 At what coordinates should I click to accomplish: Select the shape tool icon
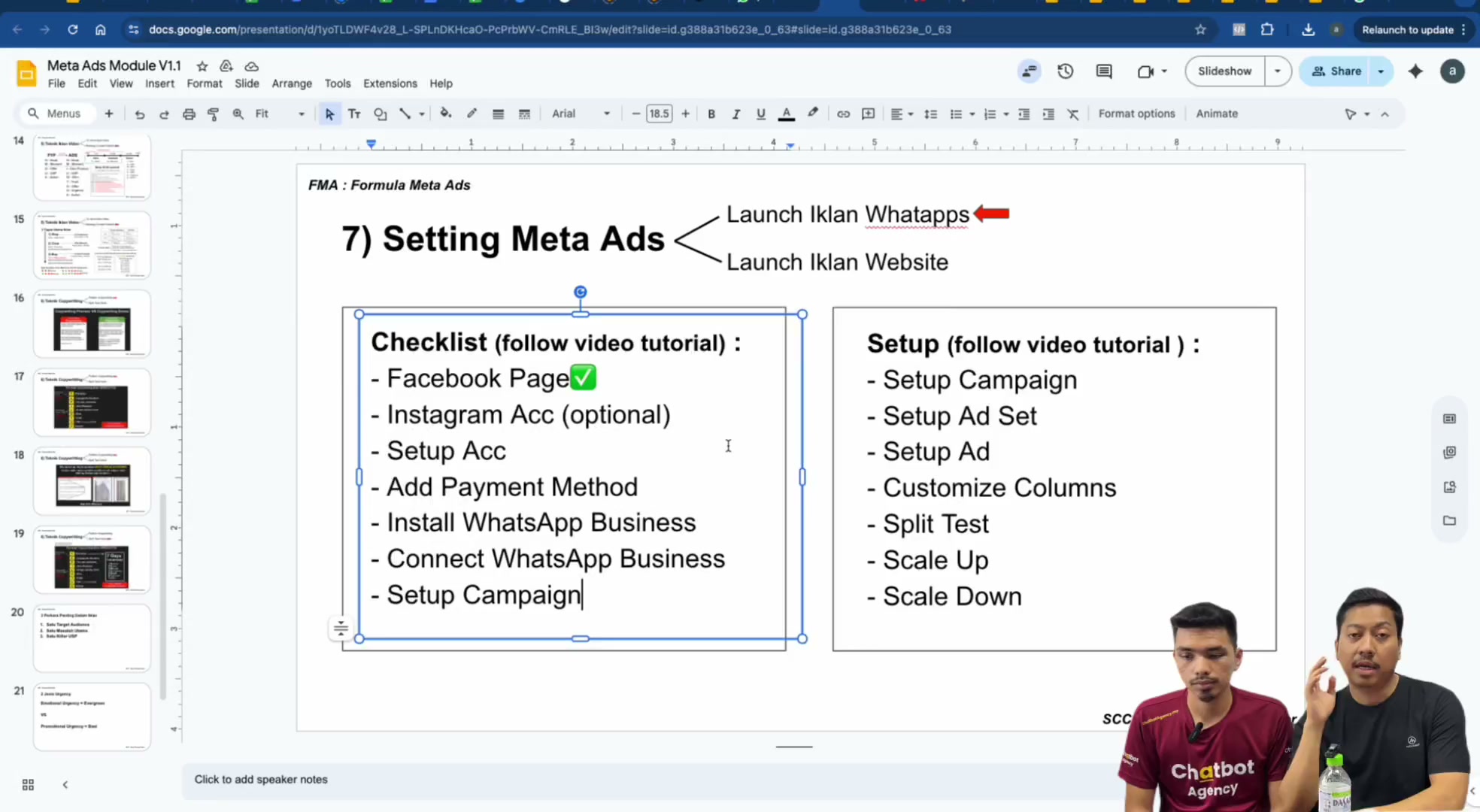(380, 114)
